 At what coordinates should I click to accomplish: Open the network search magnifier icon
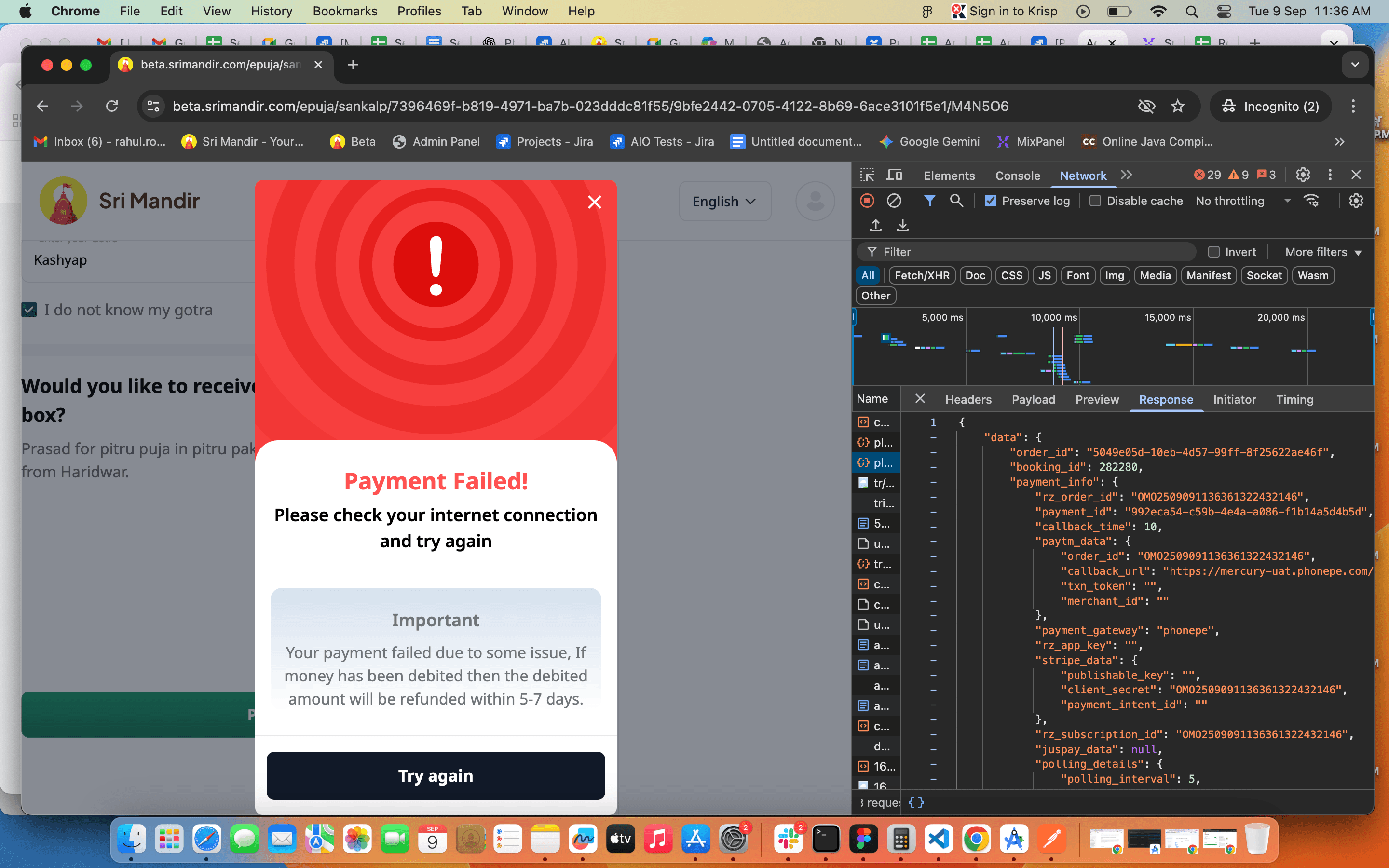click(956, 201)
